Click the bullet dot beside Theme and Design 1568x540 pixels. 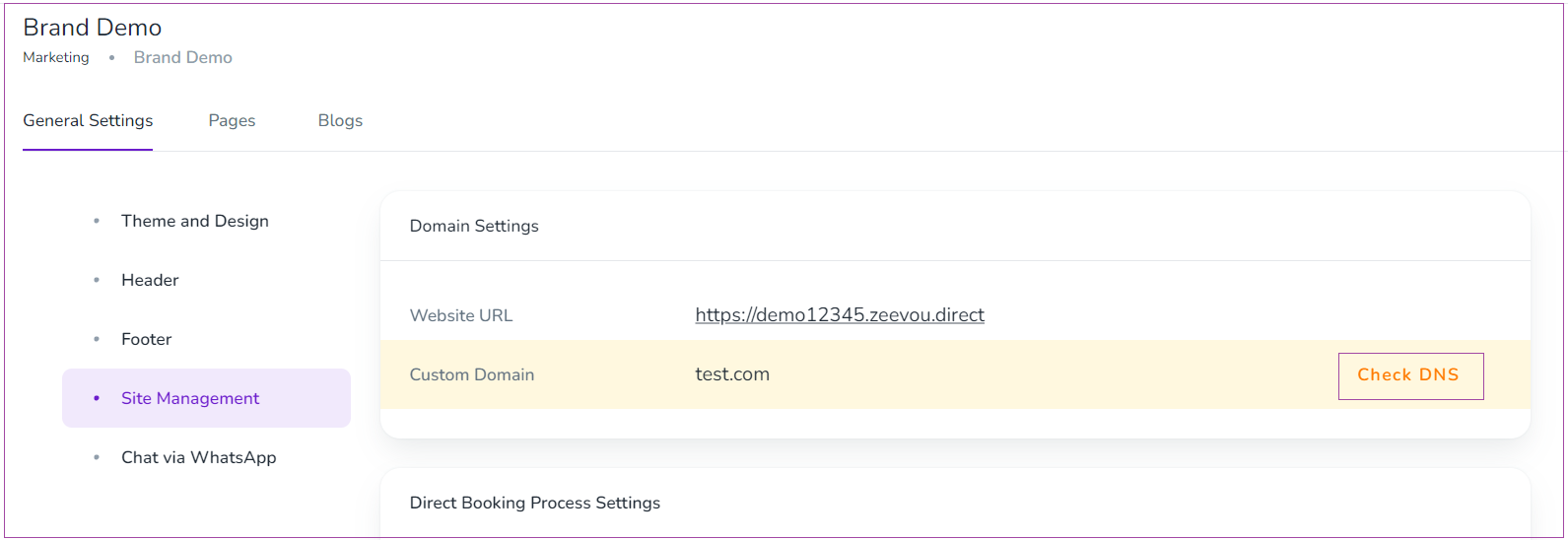pyautogui.click(x=97, y=221)
